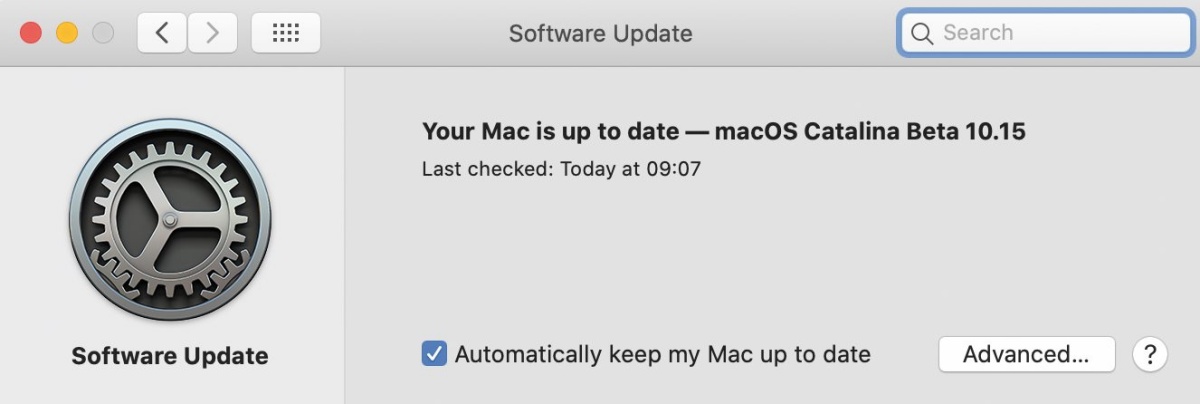The height and width of the screenshot is (404, 1200).
Task: Go forward with the right chevron button
Action: (212, 33)
